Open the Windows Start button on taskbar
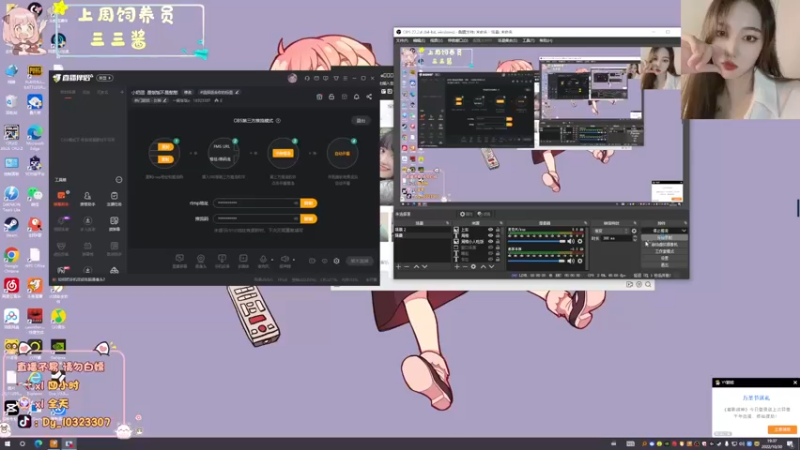 click(7, 444)
